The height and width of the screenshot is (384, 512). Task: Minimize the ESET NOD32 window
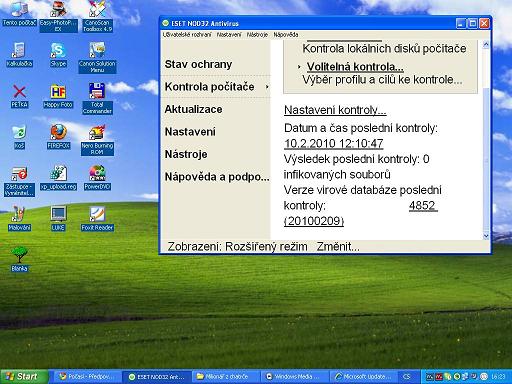coord(461,24)
